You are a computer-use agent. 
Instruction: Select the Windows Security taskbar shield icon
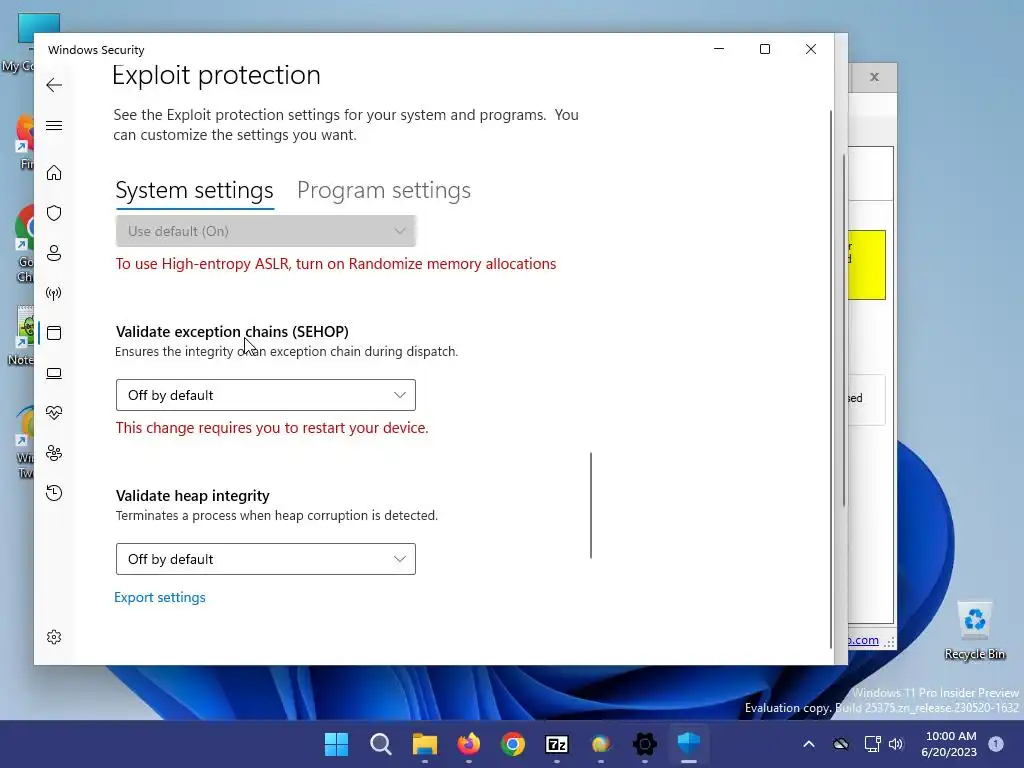[x=689, y=744]
